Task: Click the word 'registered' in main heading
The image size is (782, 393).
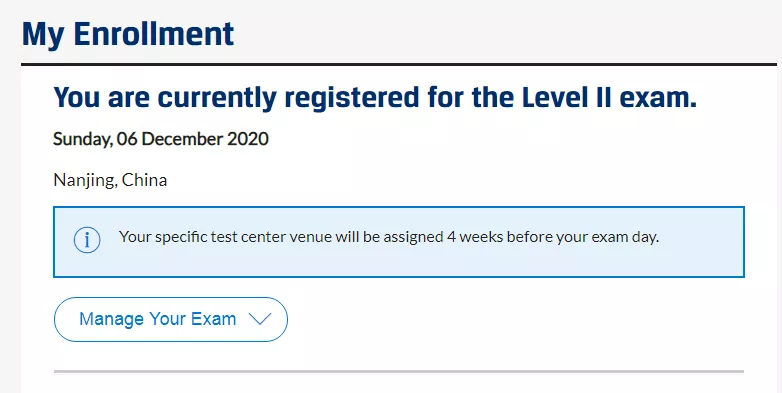Action: point(352,98)
